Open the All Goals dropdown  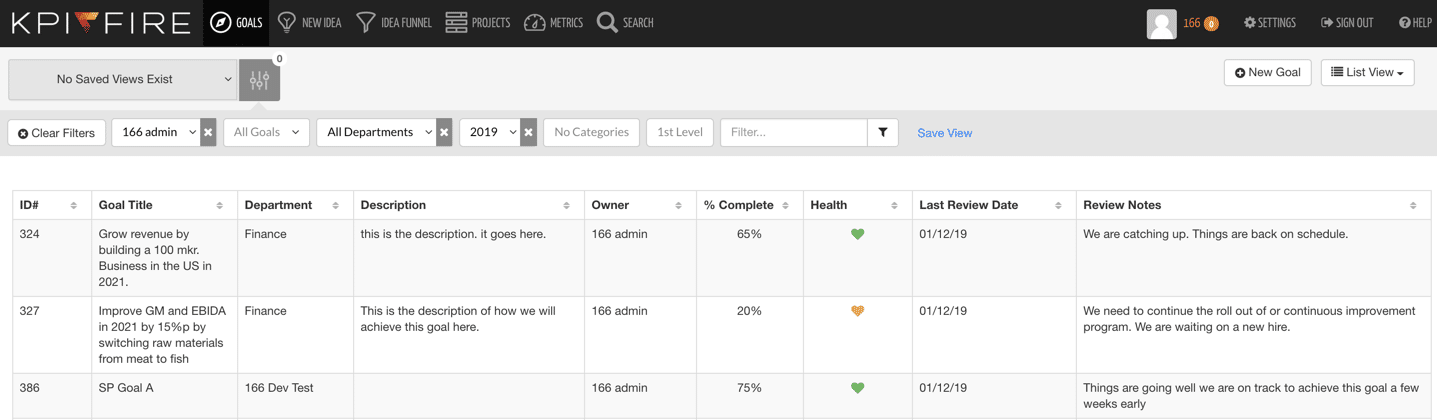tap(266, 132)
